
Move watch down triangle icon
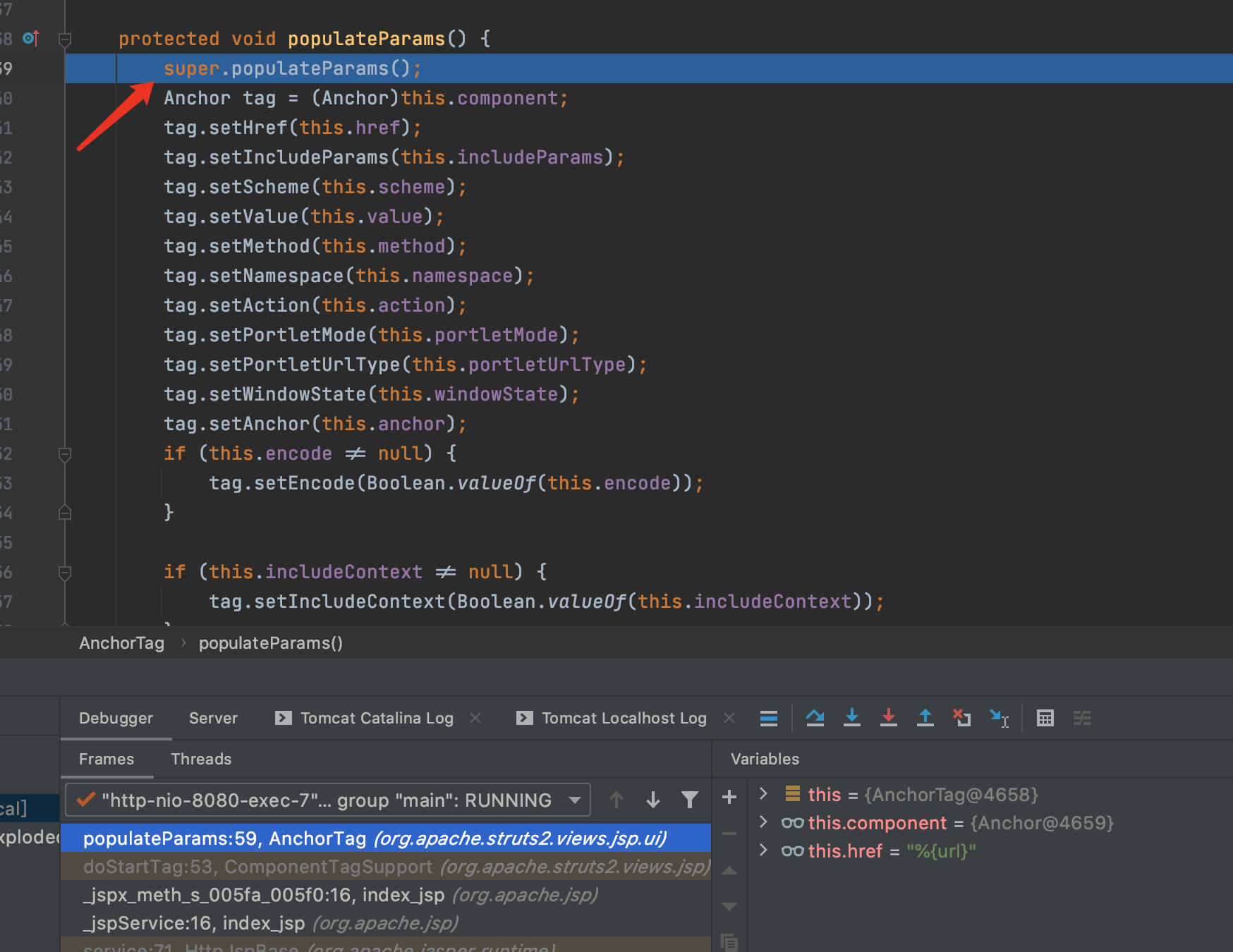[729, 906]
